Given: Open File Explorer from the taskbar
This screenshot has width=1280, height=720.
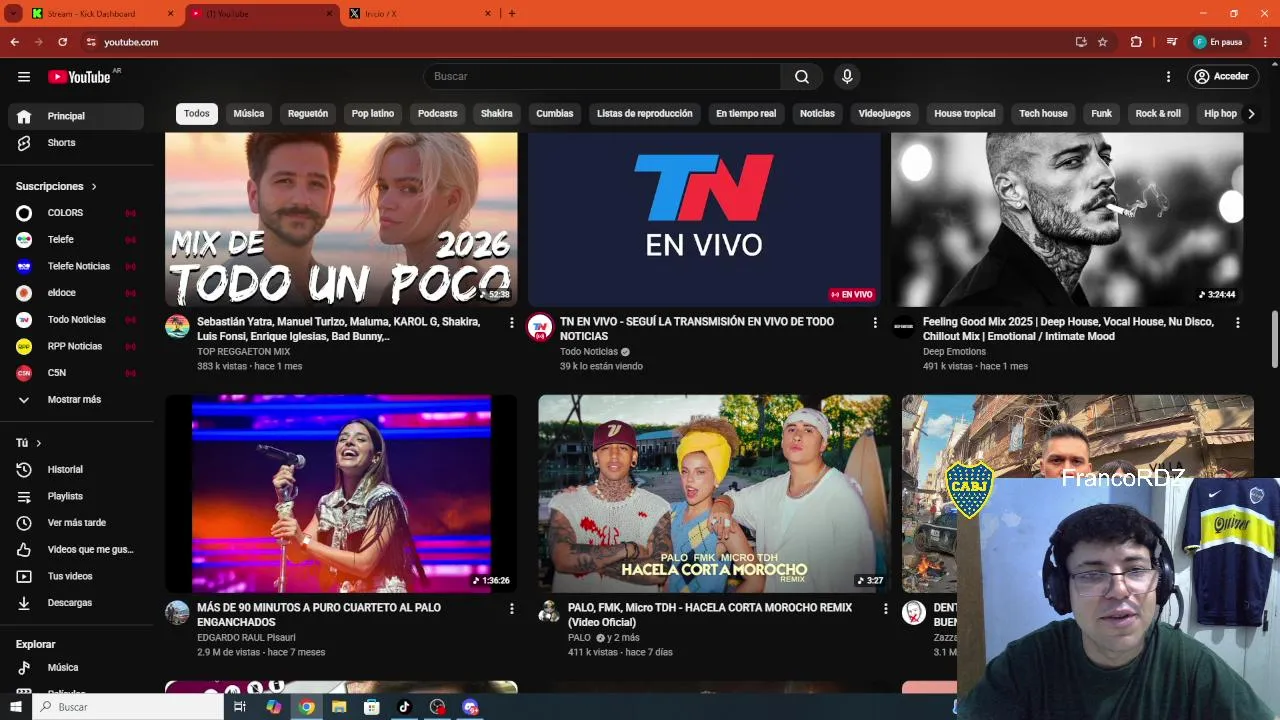Looking at the screenshot, I should point(339,707).
